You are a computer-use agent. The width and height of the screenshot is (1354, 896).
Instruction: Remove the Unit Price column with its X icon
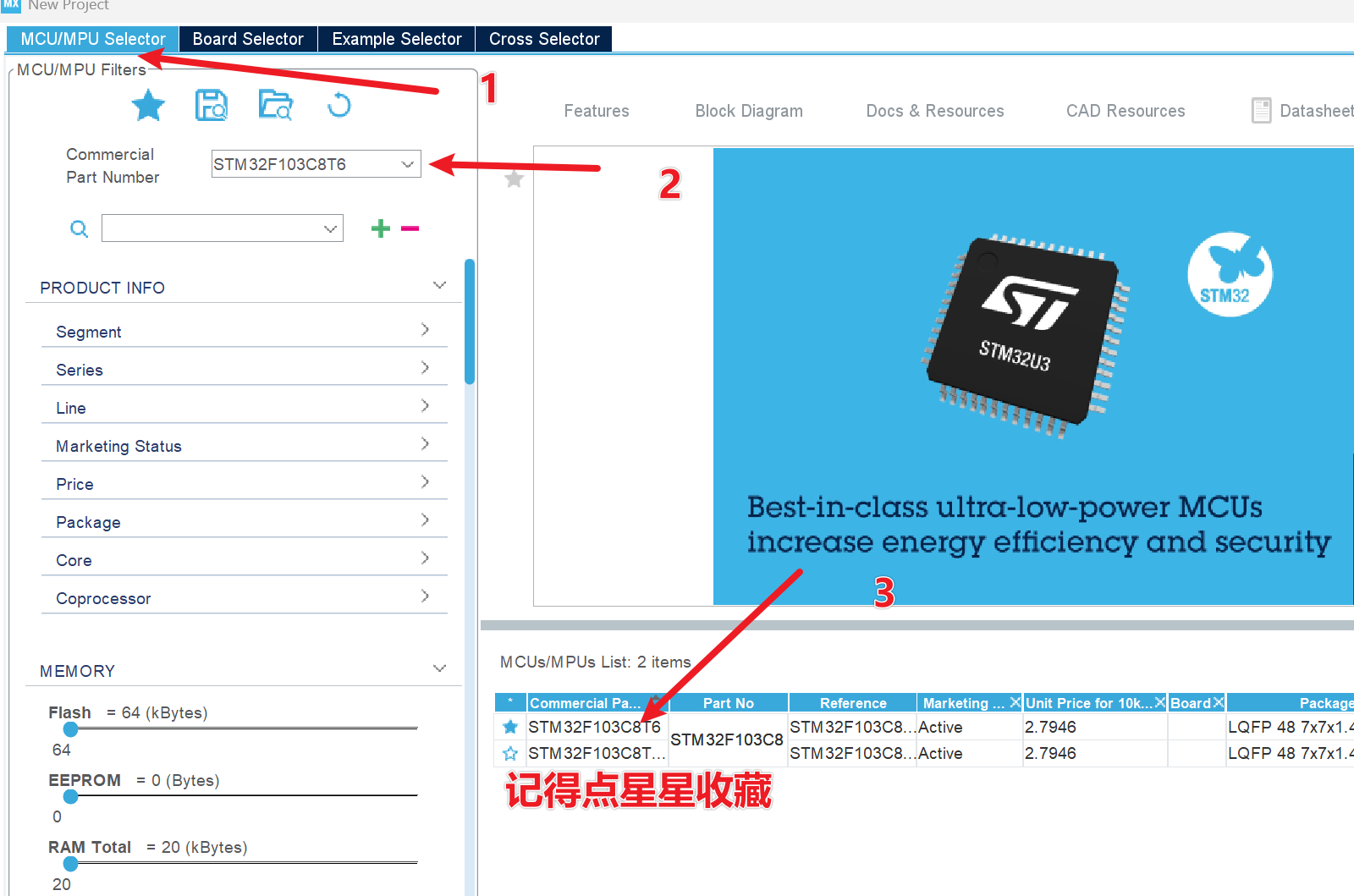coord(1160,702)
